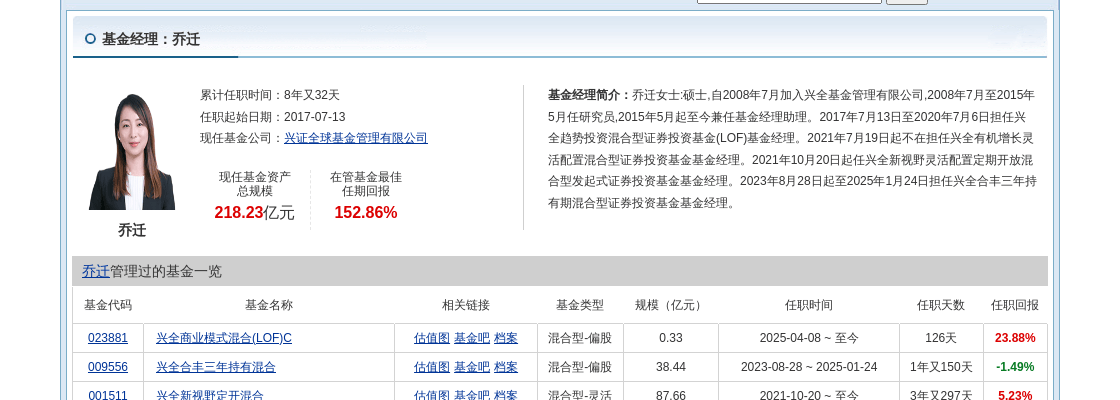Click the circle icon beside 基金经理：乔迁
1120x400 pixels.
tap(90, 39)
